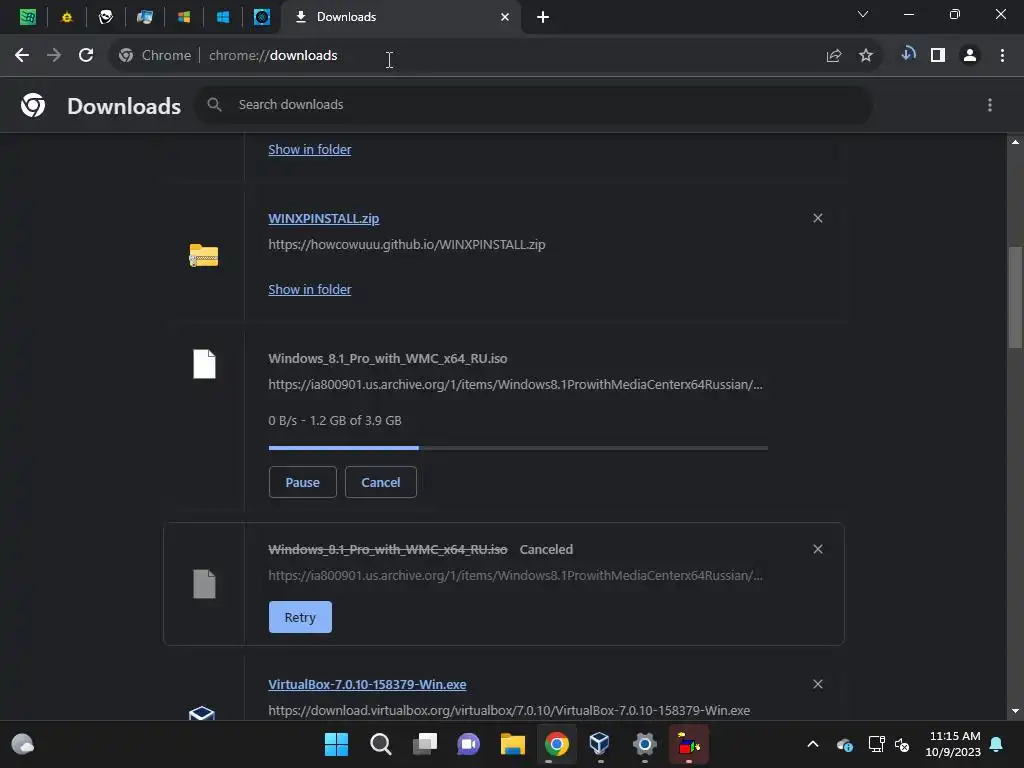Click the scrollbar down arrow
1024x768 pixels.
[1015, 711]
